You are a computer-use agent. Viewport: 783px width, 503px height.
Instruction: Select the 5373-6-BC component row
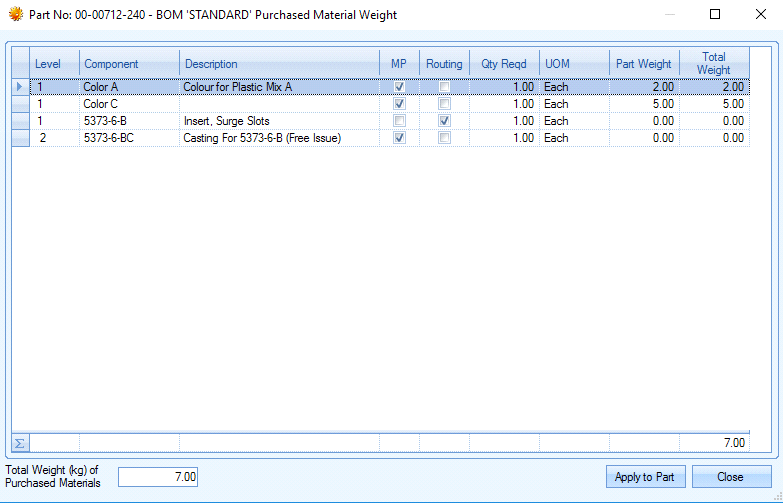(x=129, y=138)
